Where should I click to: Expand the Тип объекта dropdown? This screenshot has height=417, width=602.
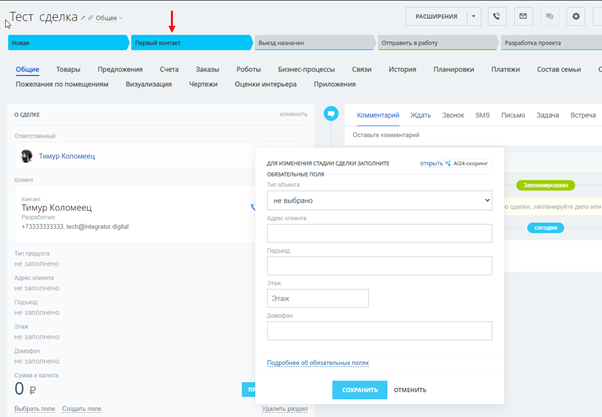pyautogui.click(x=379, y=200)
